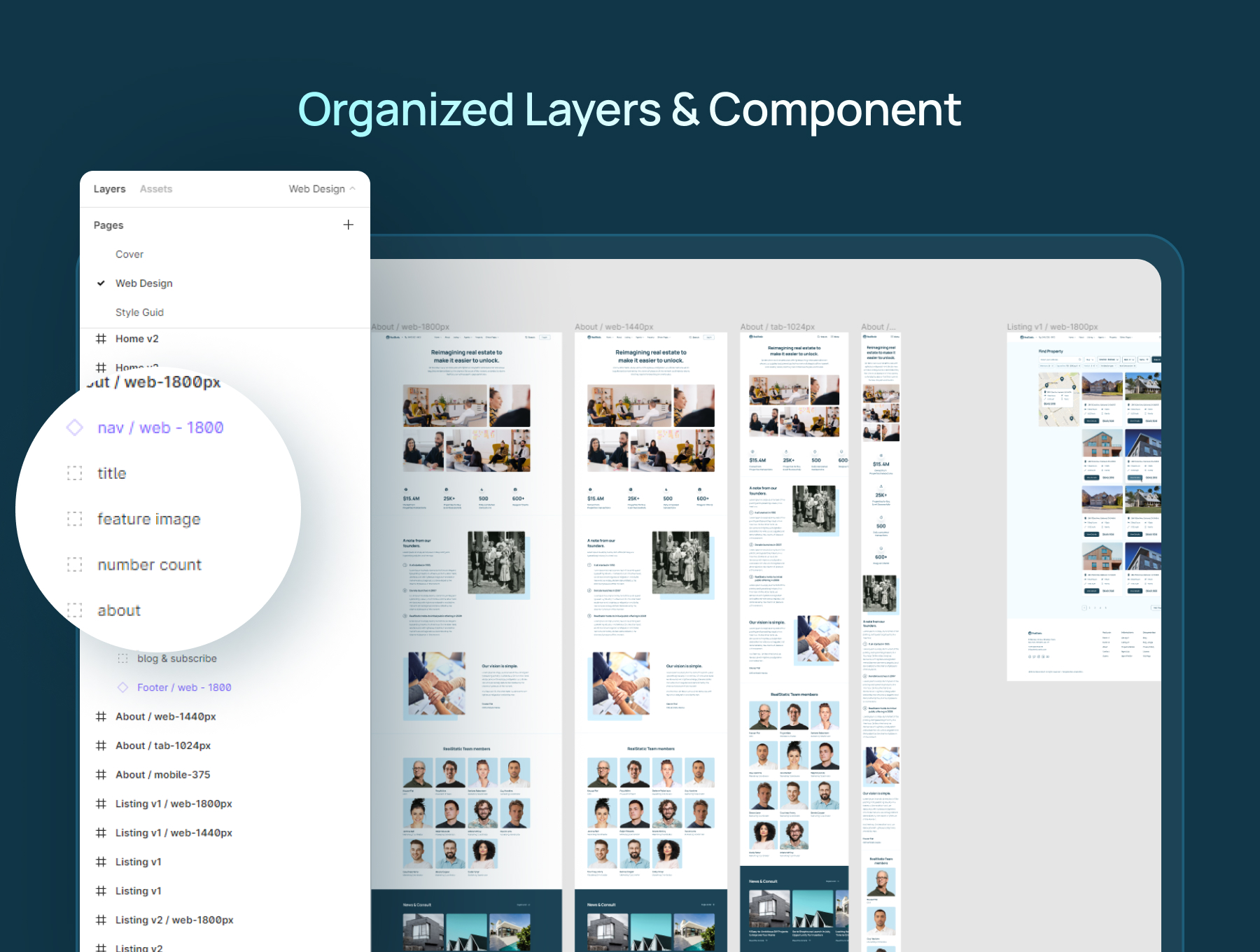This screenshot has height=952, width=1260.
Task: Open the Layers tab
Action: 109,189
